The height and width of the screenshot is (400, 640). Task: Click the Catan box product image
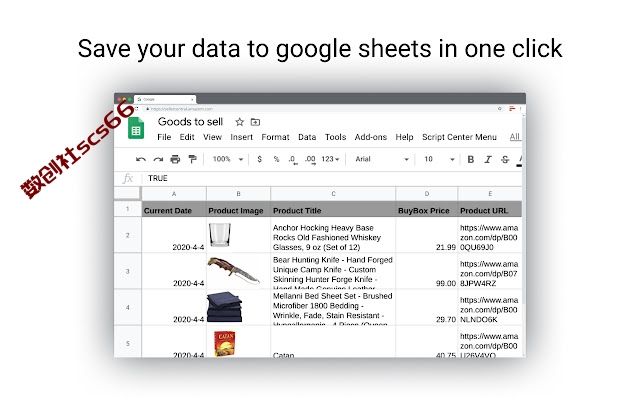coord(224,344)
